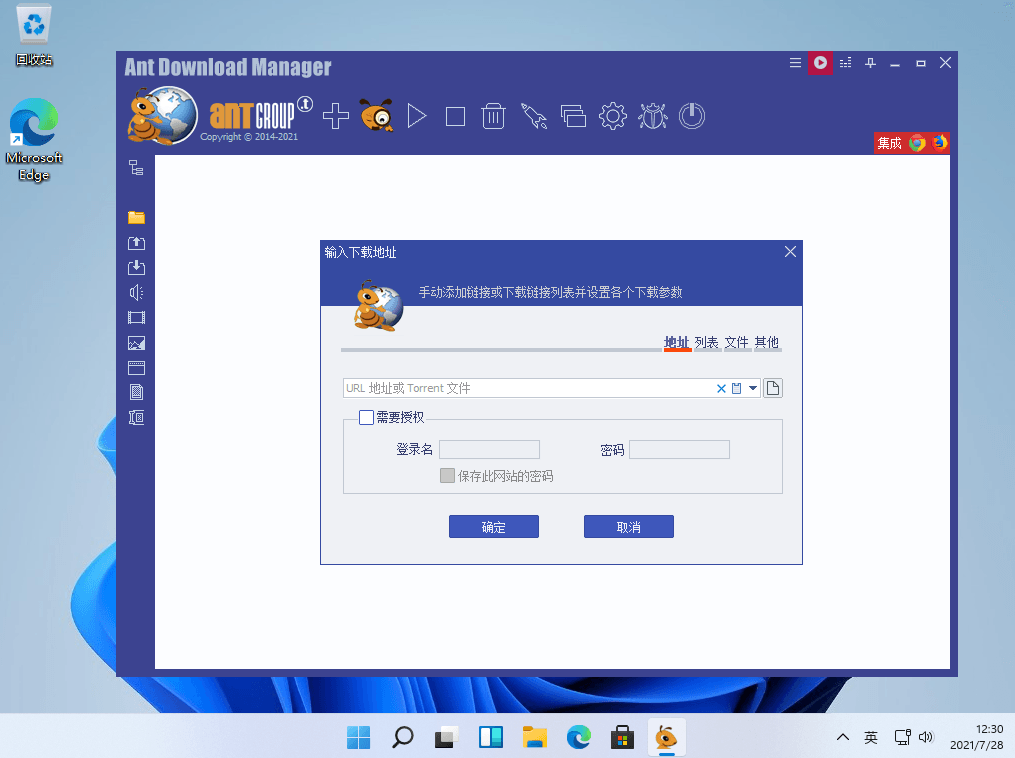Image resolution: width=1015 pixels, height=758 pixels.
Task: Open settings via the gear icon
Action: coord(612,116)
